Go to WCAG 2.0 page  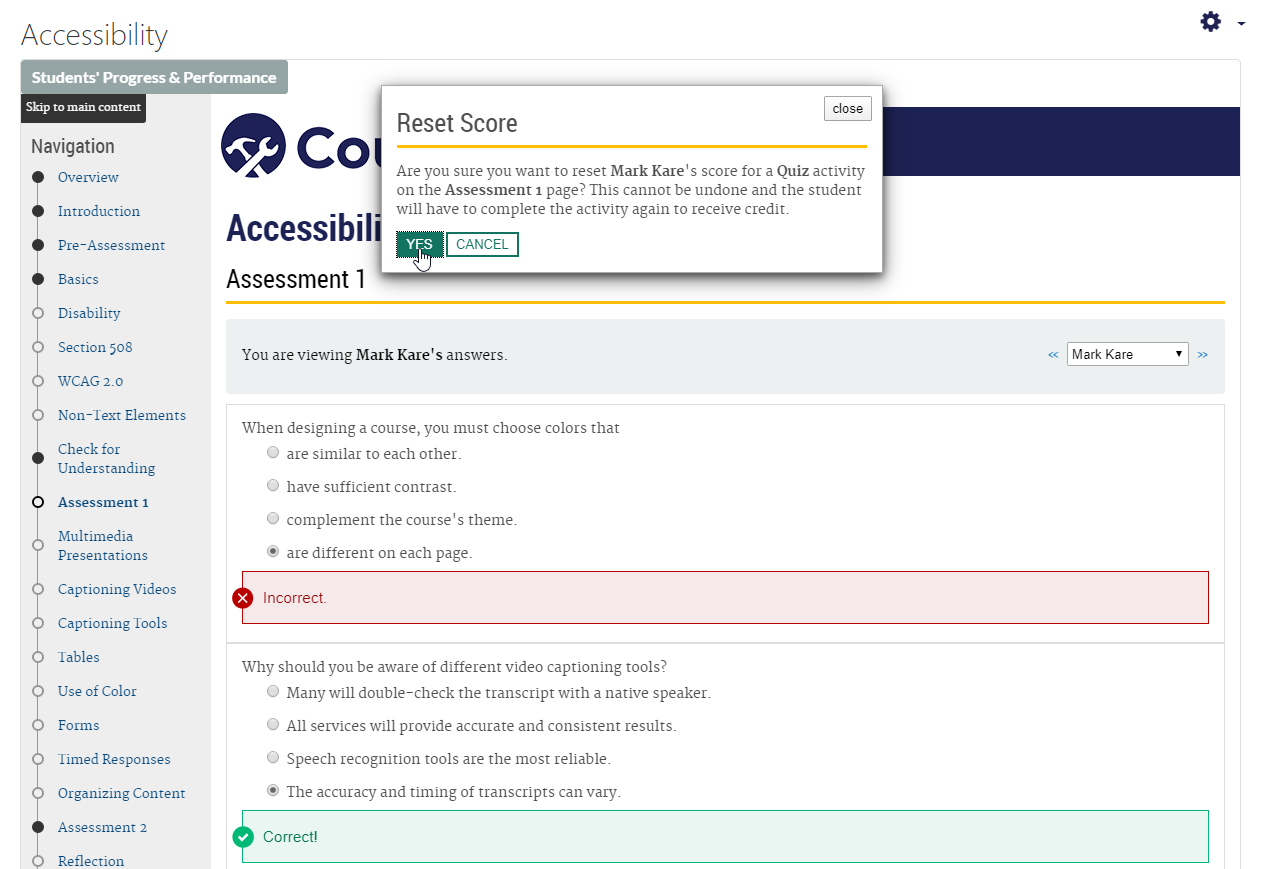[x=90, y=381]
